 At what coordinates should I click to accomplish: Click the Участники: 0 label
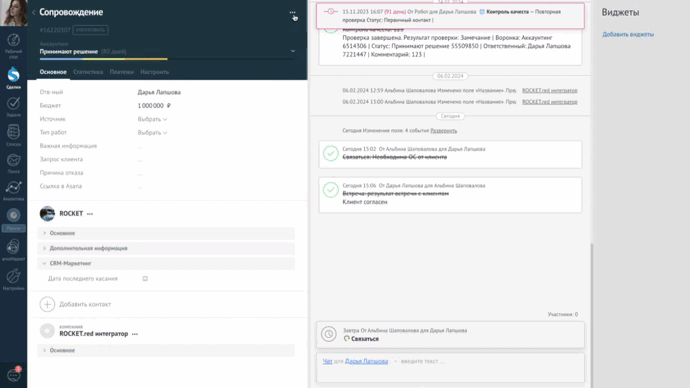click(x=562, y=314)
